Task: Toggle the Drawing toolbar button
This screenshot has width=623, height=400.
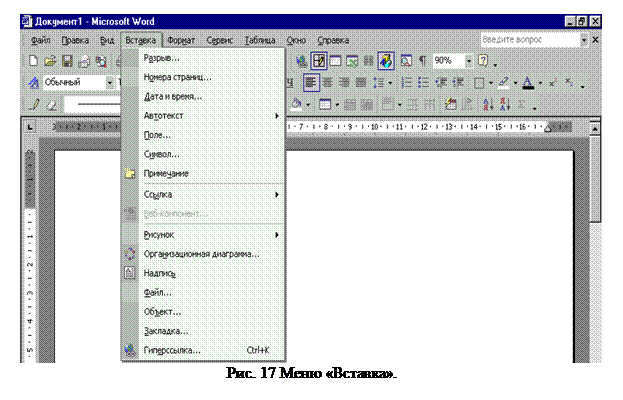Action: tap(386, 61)
